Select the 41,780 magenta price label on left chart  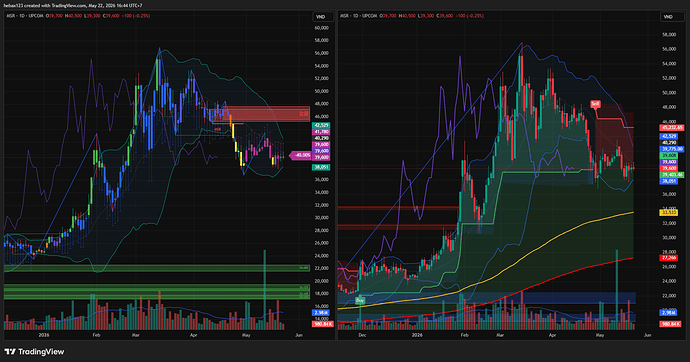tap(321, 132)
